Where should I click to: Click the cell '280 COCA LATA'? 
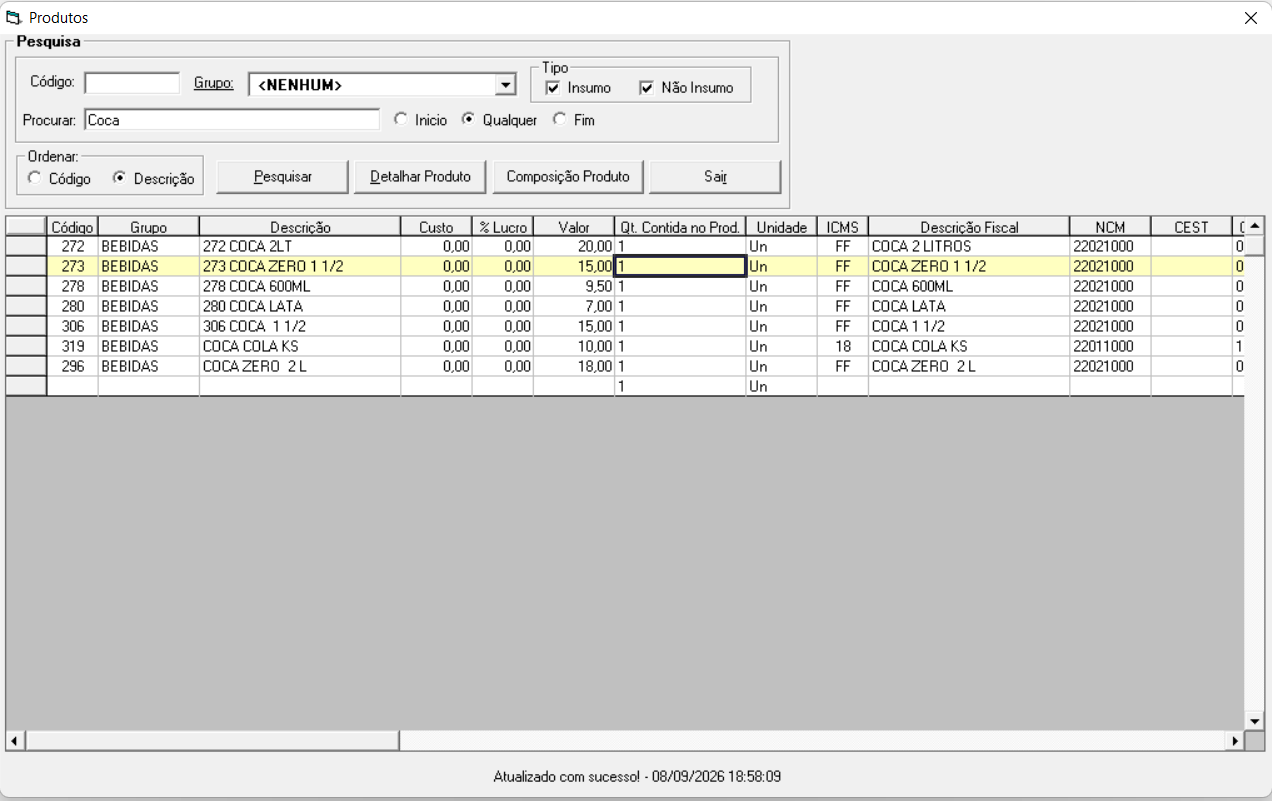point(300,306)
